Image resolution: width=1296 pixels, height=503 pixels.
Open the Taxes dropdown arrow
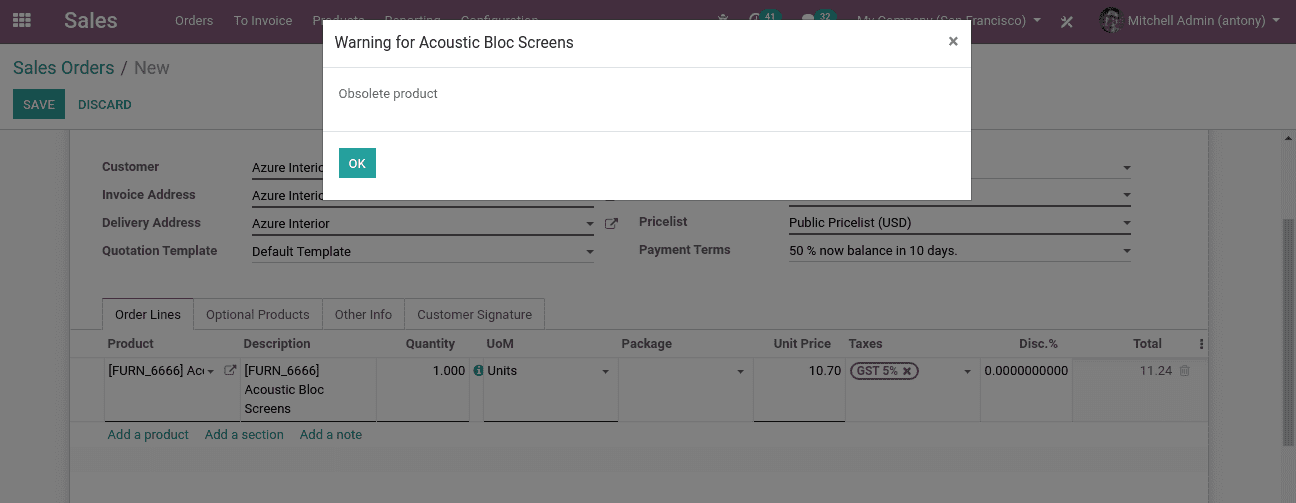[967, 372]
